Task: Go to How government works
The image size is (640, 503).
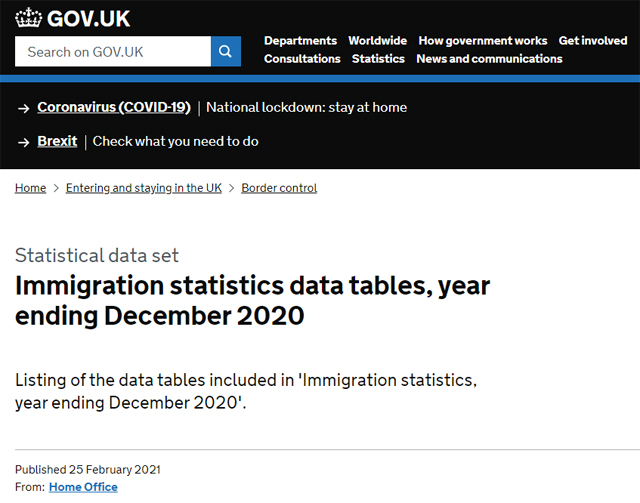Action: [x=483, y=41]
